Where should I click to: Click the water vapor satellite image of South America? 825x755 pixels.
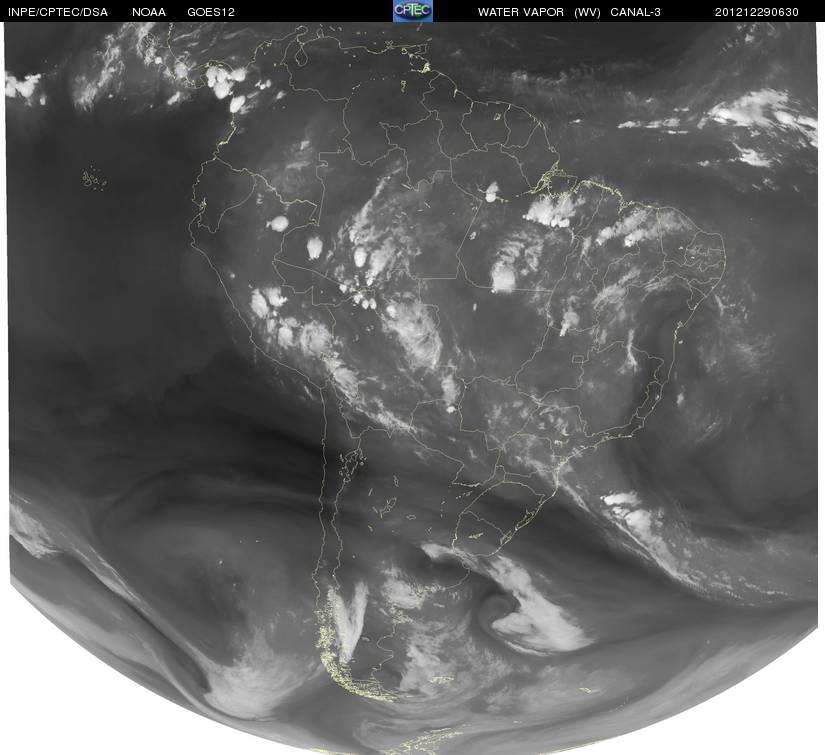(x=413, y=388)
